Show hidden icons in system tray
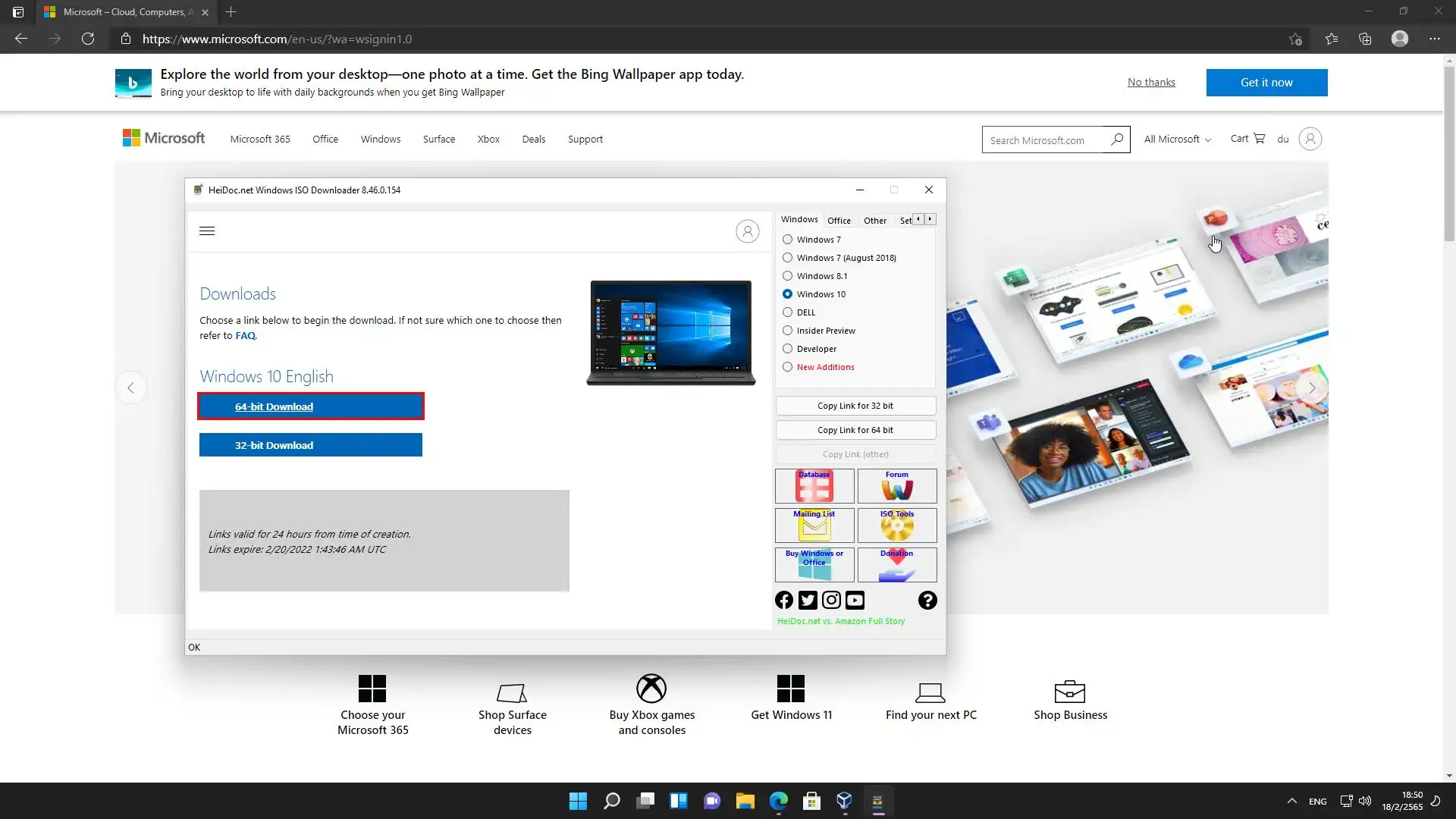The width and height of the screenshot is (1456, 819). (x=1291, y=802)
